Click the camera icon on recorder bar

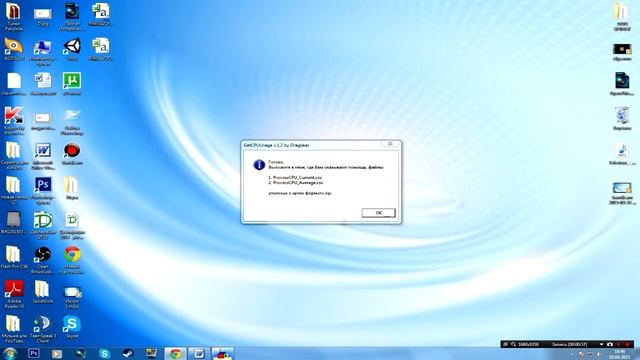point(610,344)
